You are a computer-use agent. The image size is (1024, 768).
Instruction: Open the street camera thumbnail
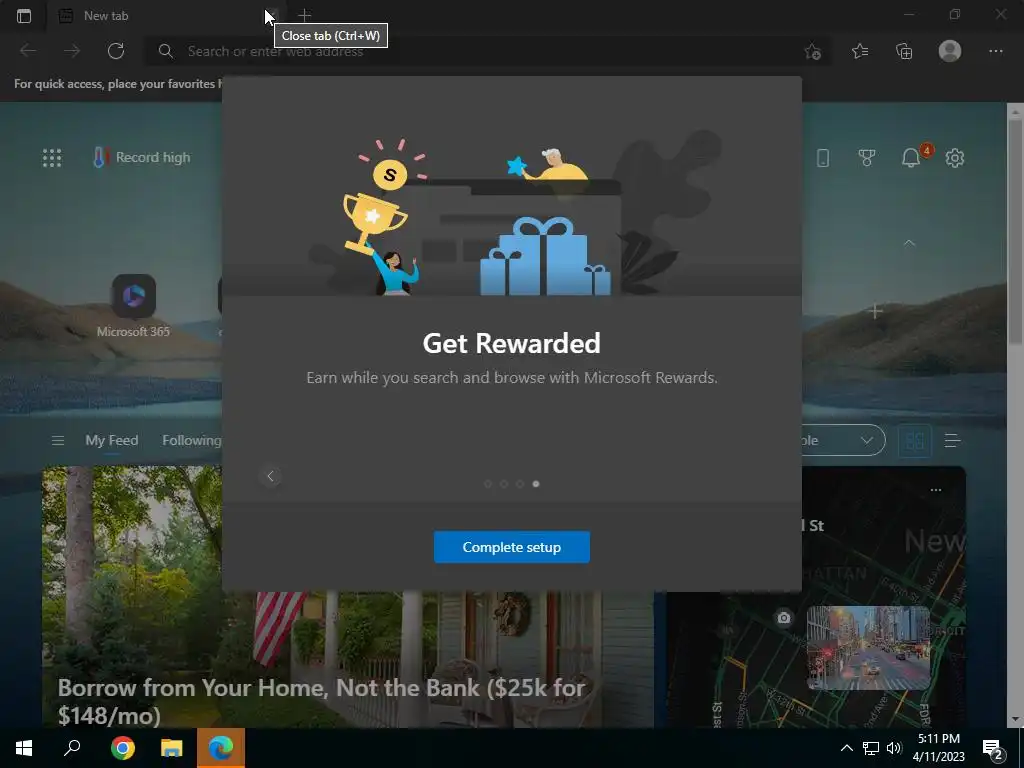869,648
